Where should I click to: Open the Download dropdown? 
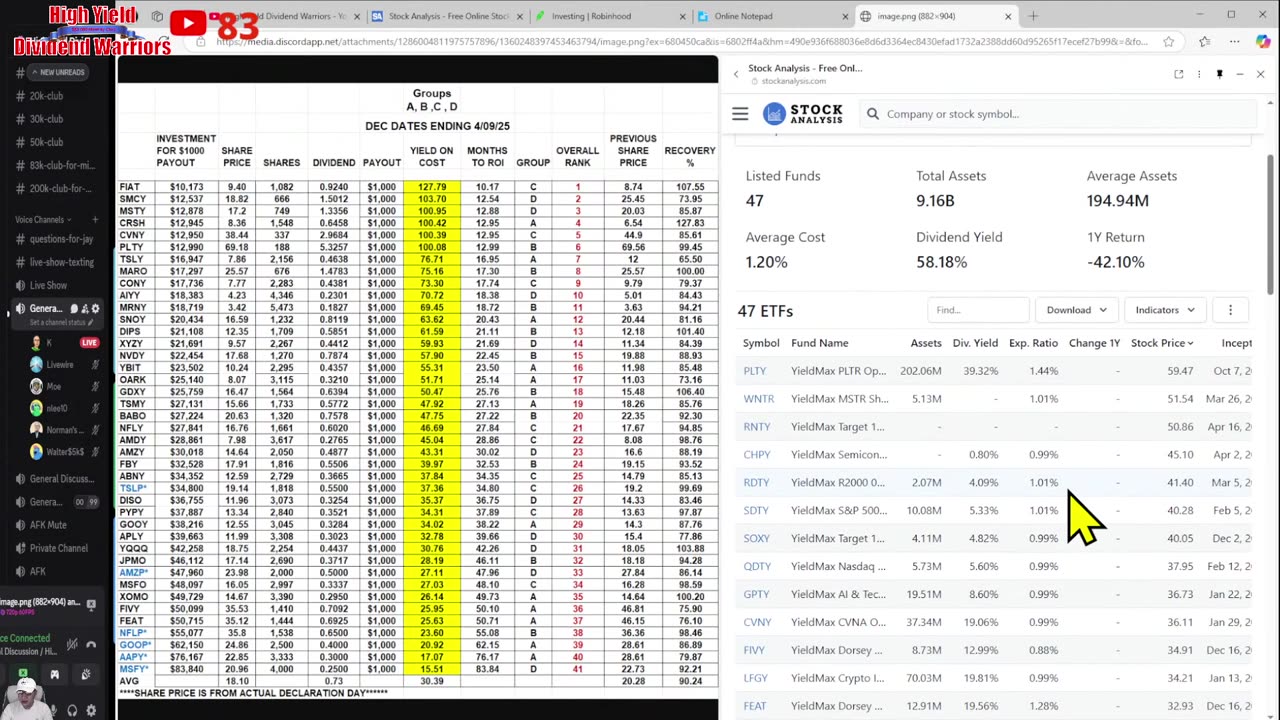click(x=1076, y=310)
